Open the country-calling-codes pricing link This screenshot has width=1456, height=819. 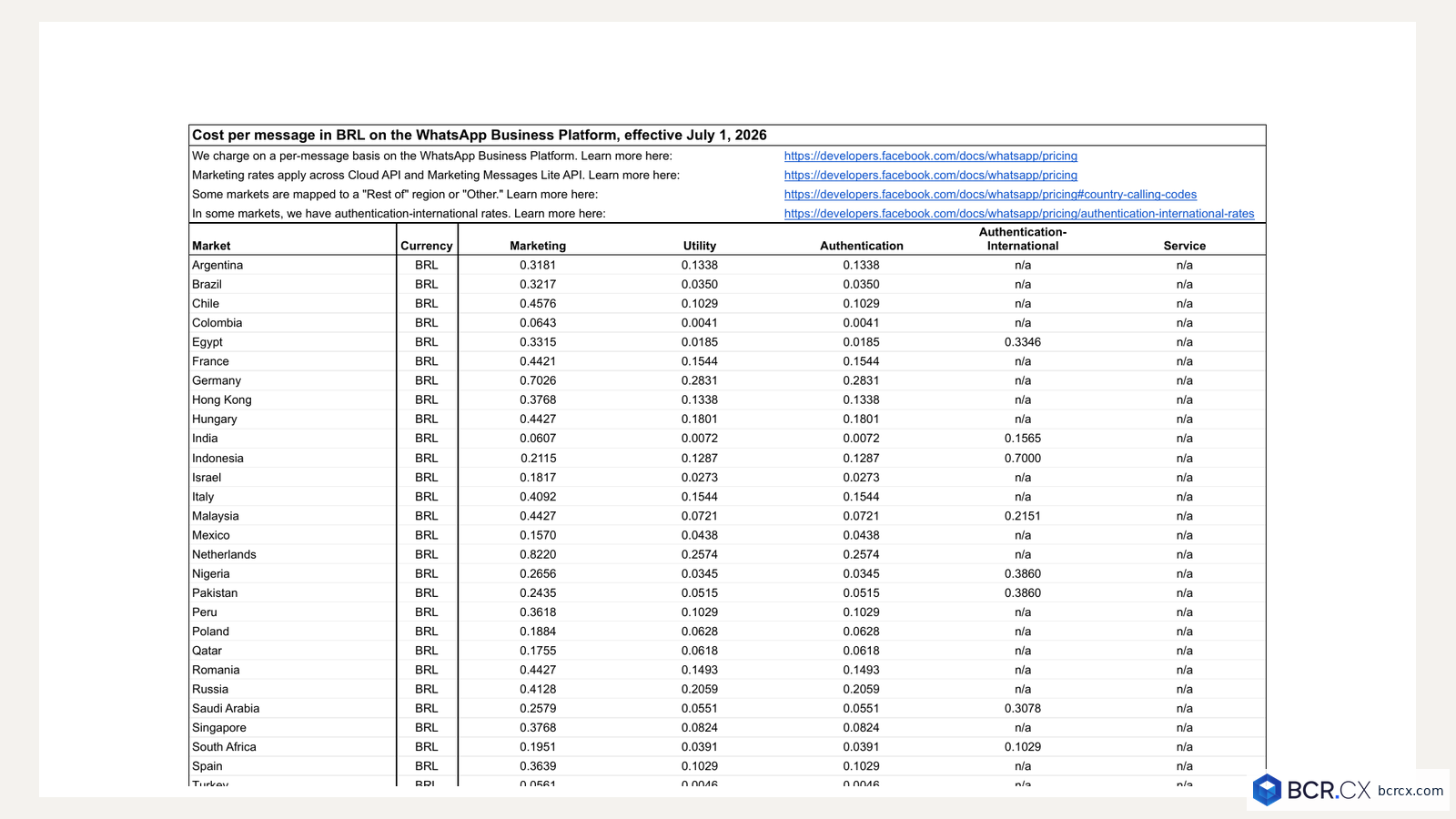(990, 194)
